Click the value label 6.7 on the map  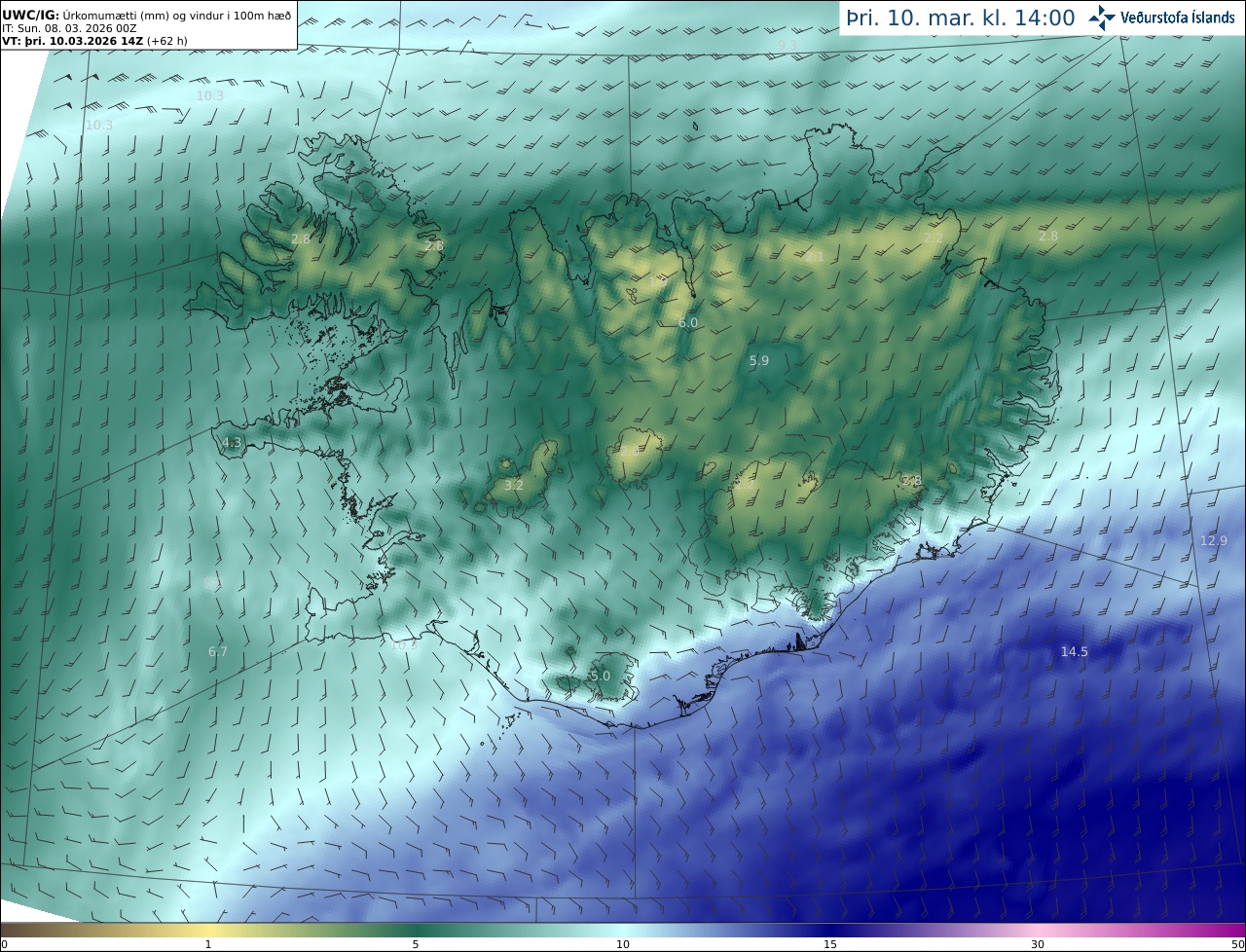(218, 651)
